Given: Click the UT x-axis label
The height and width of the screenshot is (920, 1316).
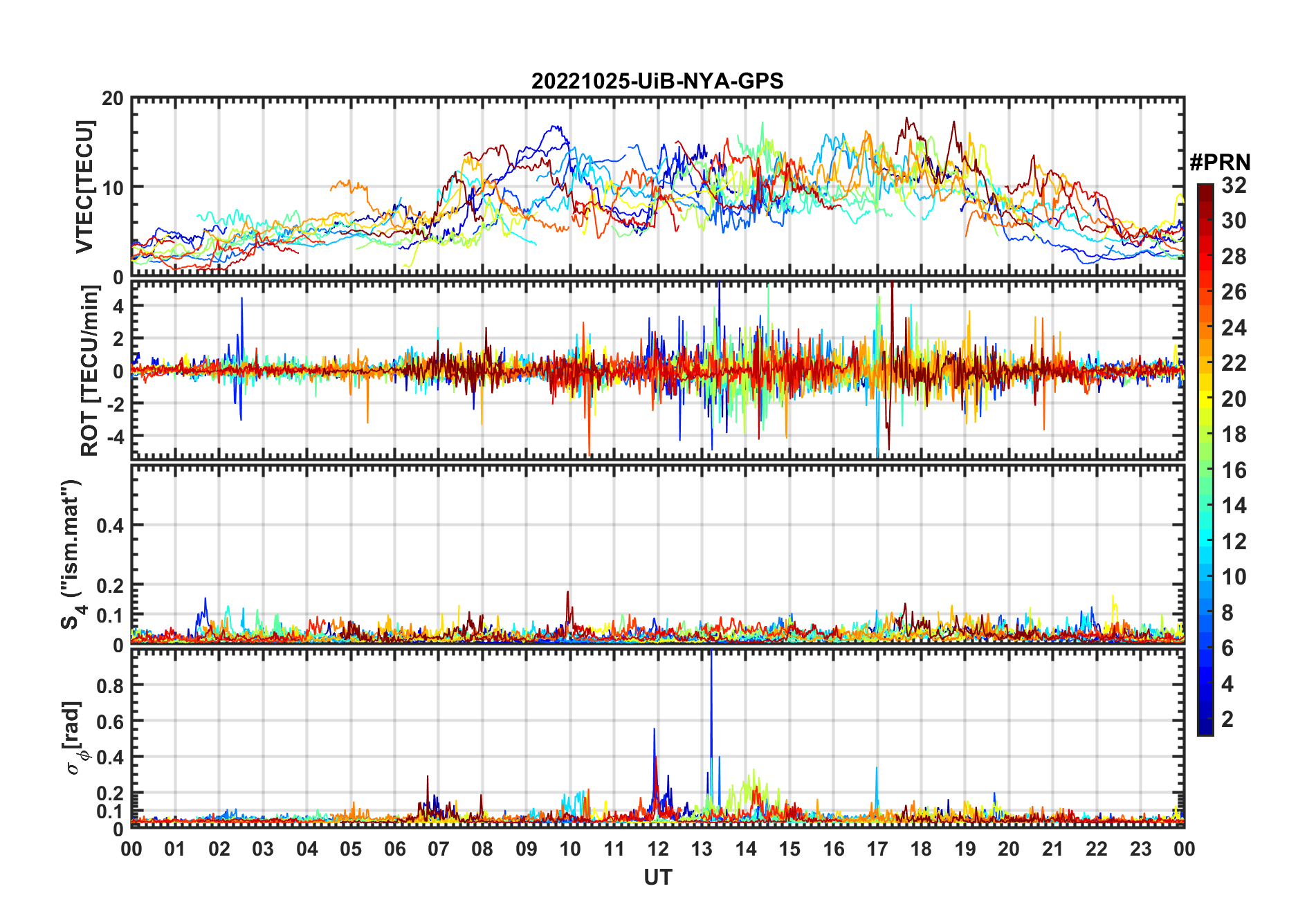Looking at the screenshot, I should 657,877.
